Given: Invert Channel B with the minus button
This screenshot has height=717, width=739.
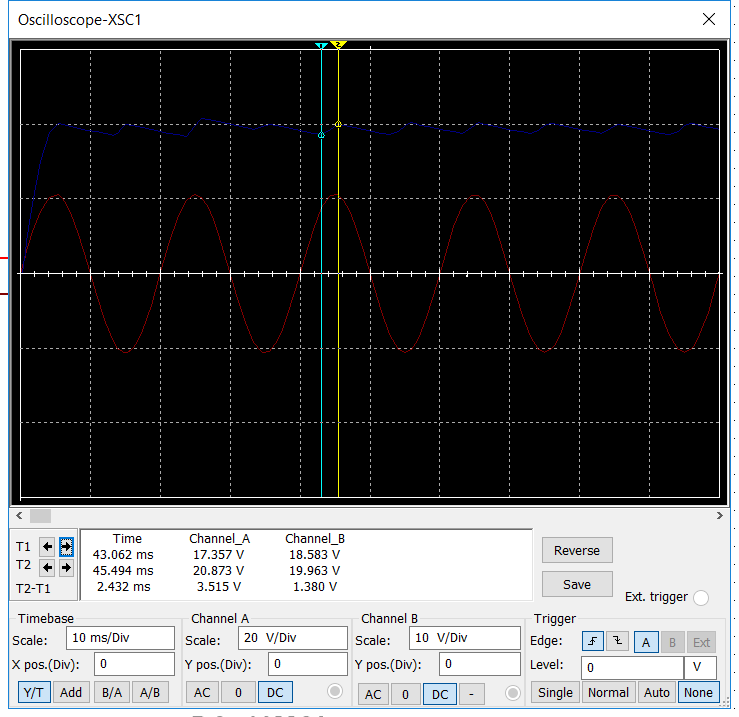Looking at the screenshot, I should pos(471,693).
